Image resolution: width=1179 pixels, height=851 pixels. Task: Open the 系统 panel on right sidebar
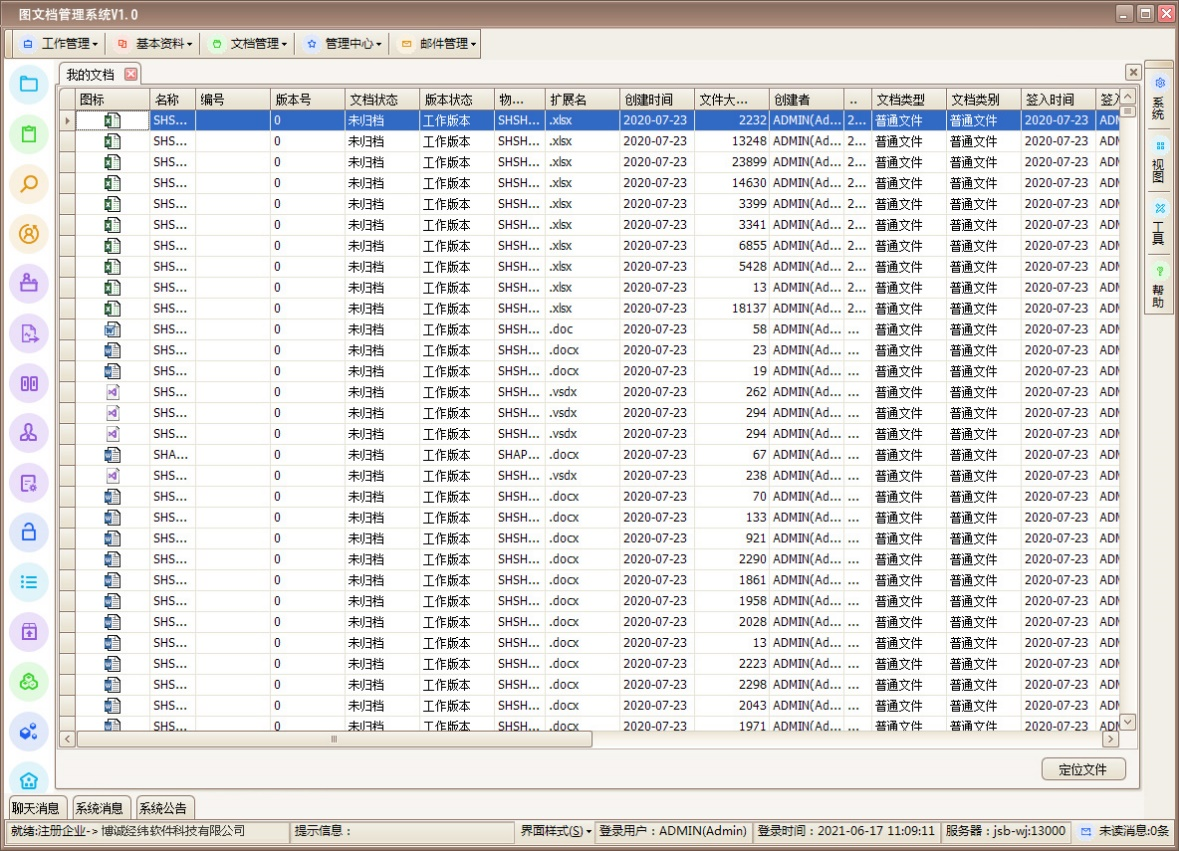[x=1159, y=96]
